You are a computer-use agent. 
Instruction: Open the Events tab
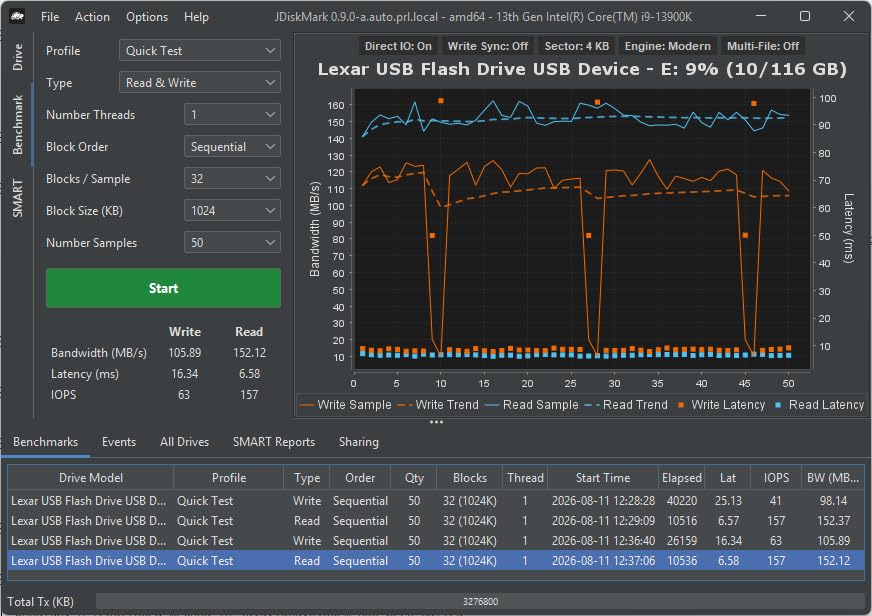point(119,442)
